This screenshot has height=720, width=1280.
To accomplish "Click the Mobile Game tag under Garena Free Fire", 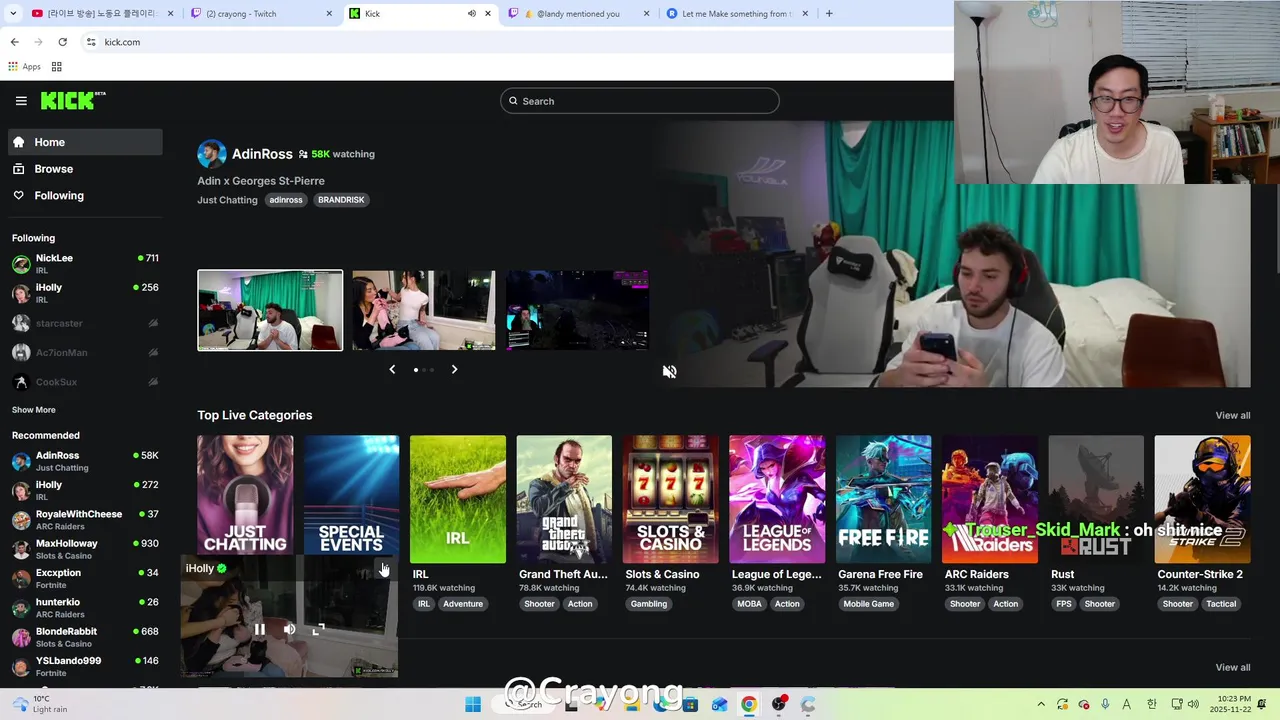I will click(868, 604).
